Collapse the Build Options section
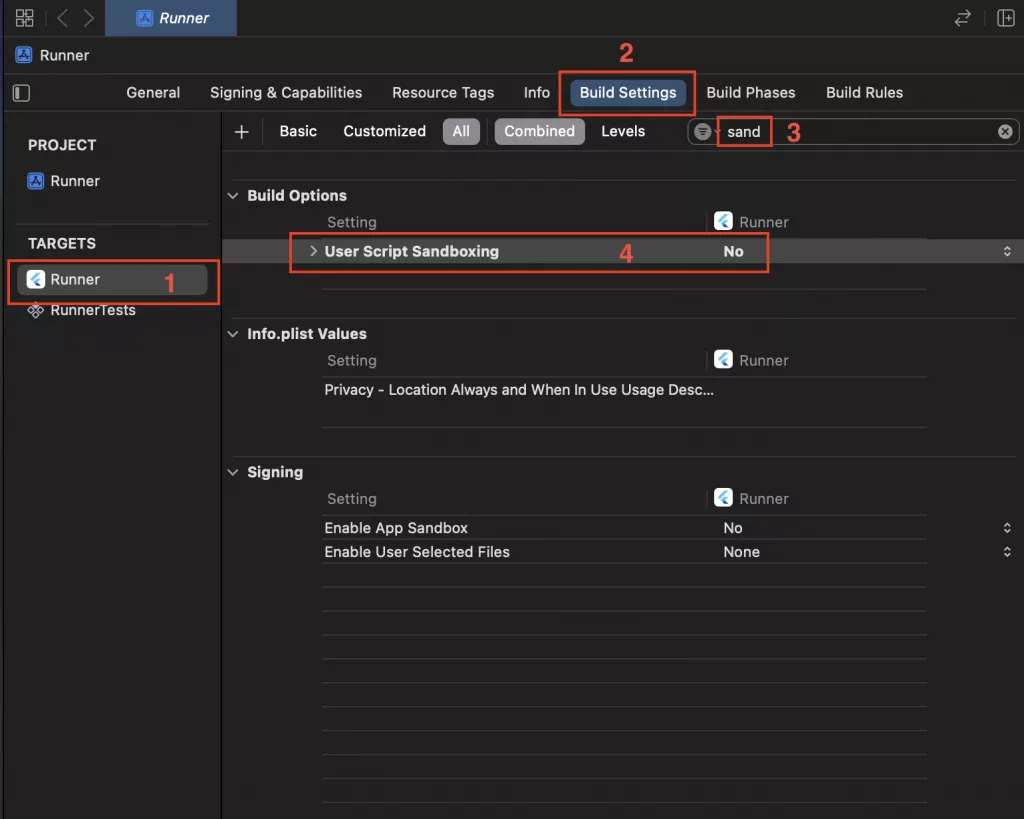The width and height of the screenshot is (1024, 819). coord(232,195)
